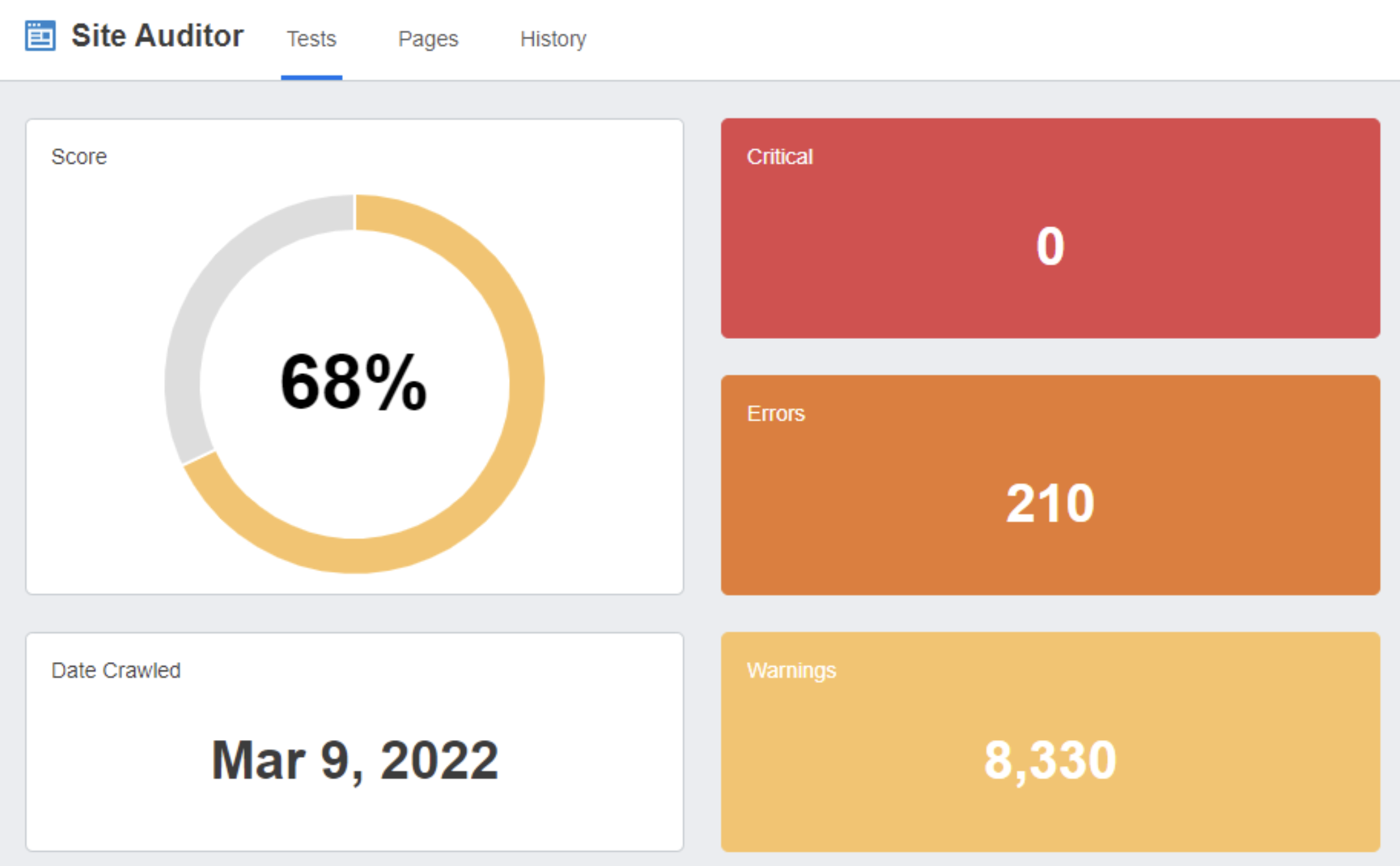Screen dimensions: 1400x866
Task: Click the Site Auditor title text
Action: [x=157, y=36]
